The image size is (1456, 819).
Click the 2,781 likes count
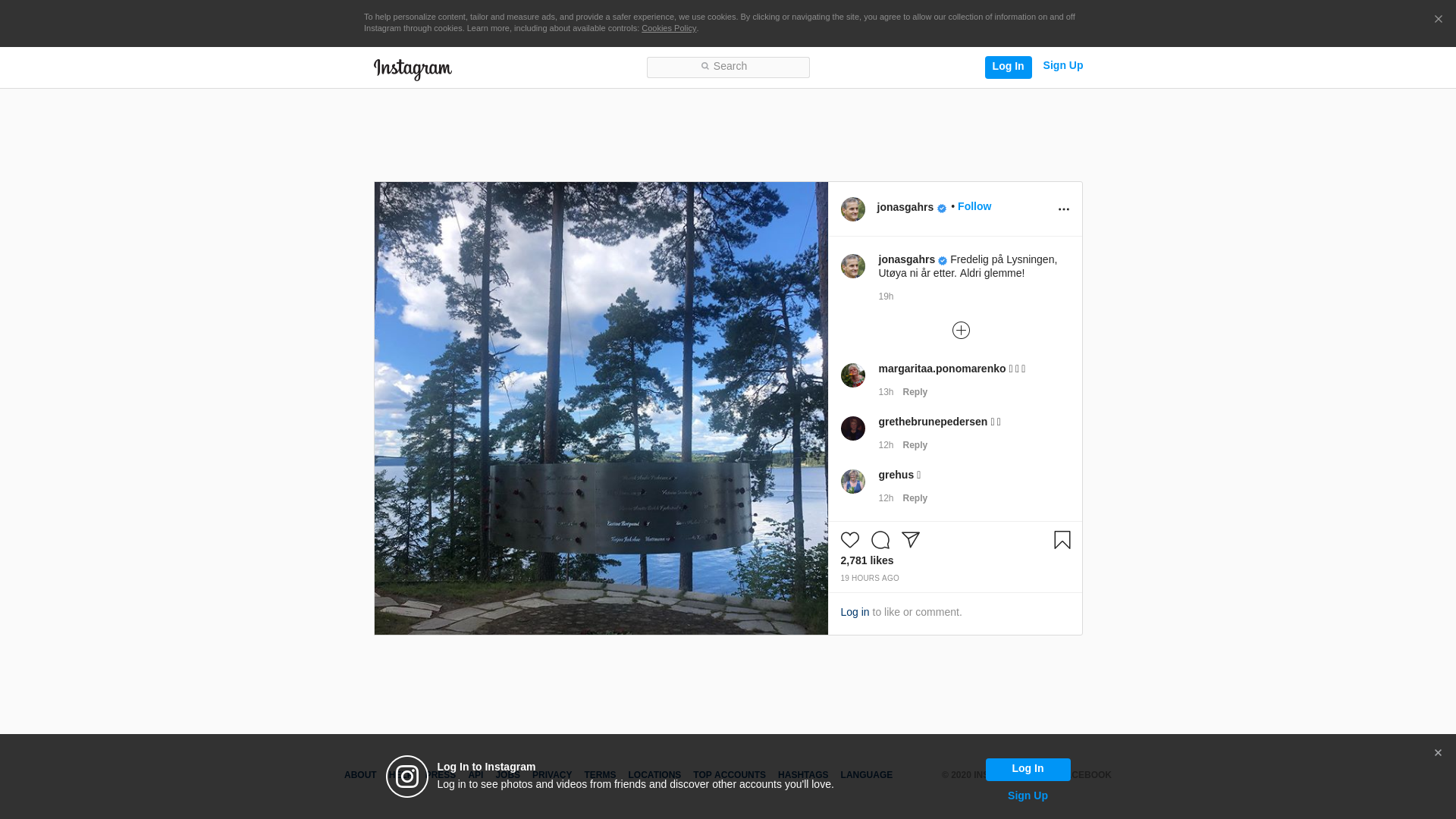(x=867, y=560)
